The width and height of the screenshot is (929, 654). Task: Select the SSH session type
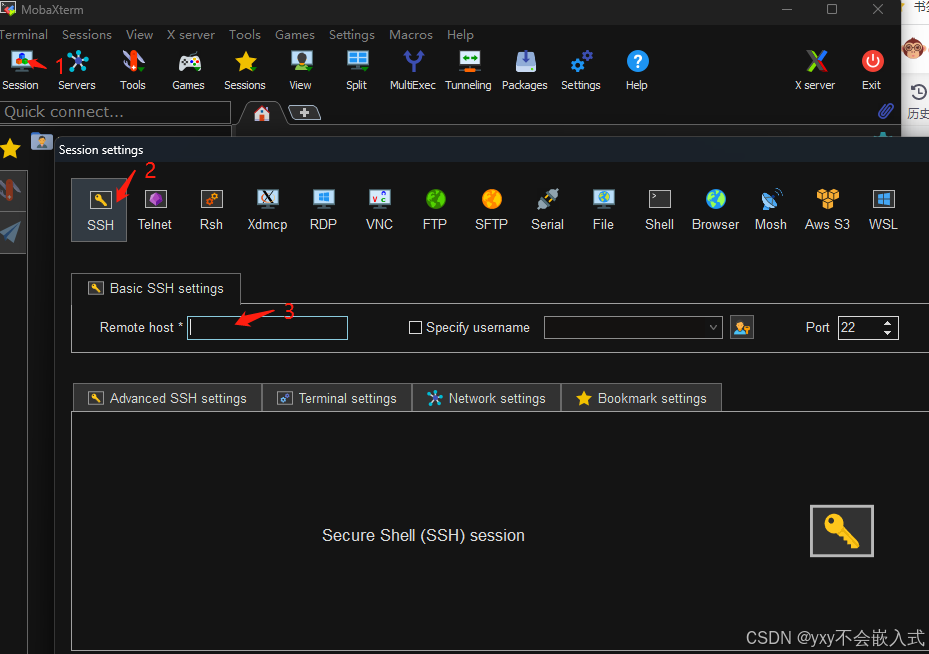click(100, 210)
